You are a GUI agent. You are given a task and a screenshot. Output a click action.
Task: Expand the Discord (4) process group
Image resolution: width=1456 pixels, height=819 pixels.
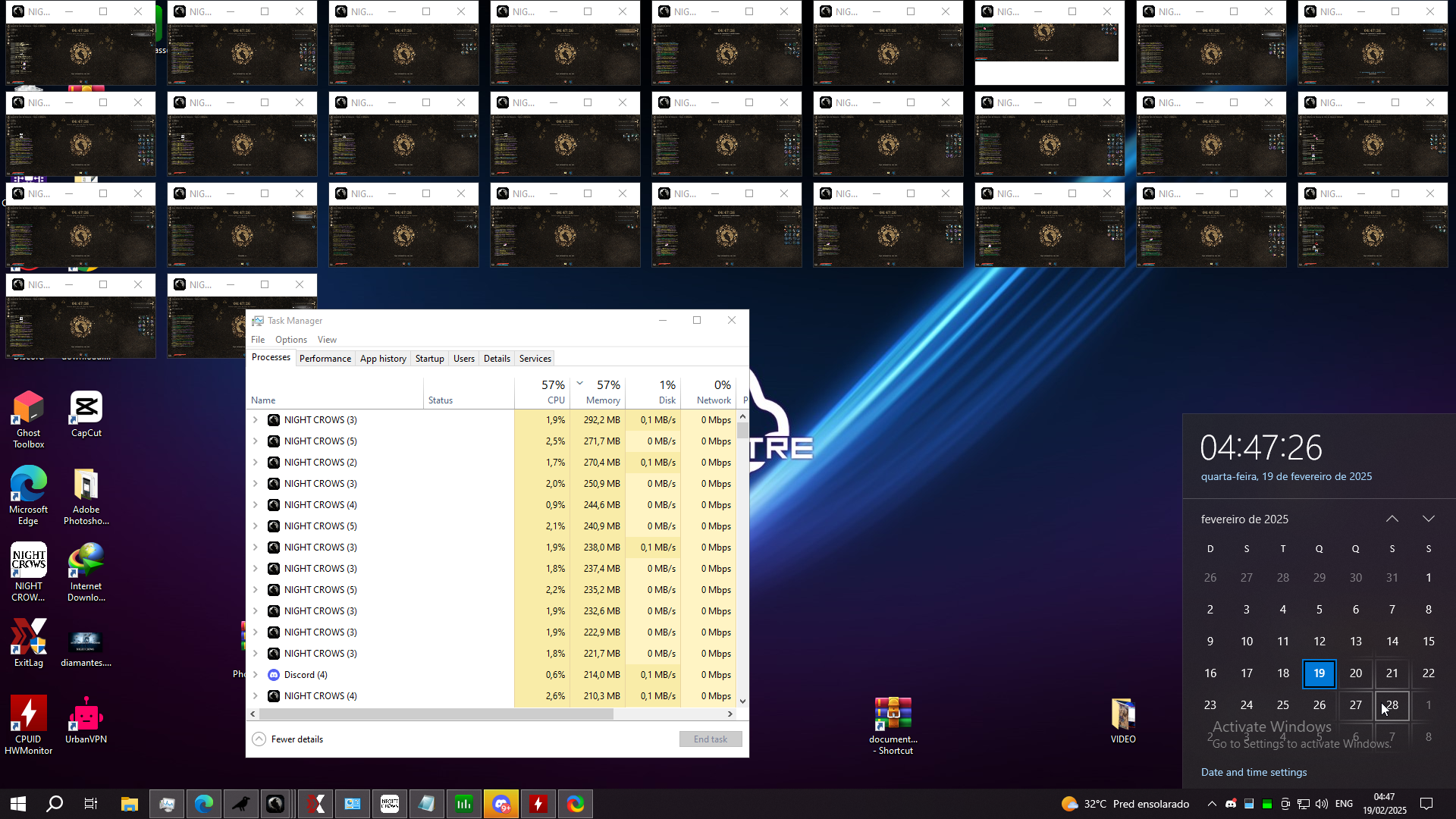coord(256,675)
